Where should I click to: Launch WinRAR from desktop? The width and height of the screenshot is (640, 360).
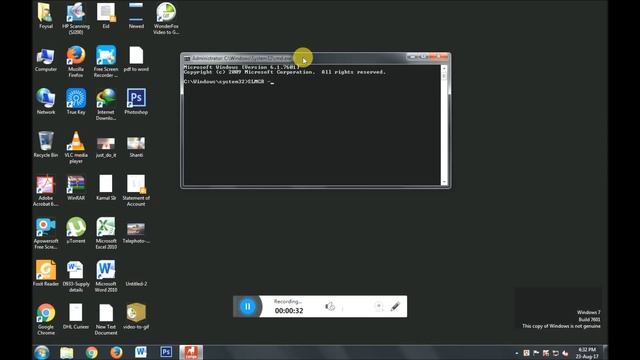(x=76, y=188)
